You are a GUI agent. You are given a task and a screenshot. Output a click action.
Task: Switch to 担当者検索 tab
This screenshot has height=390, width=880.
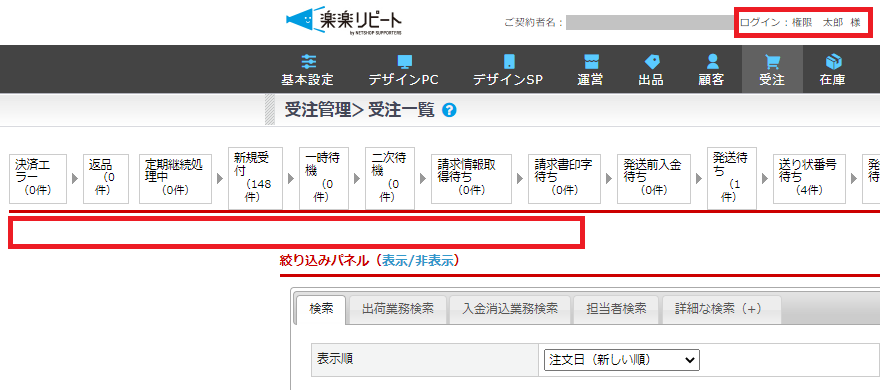coord(616,309)
